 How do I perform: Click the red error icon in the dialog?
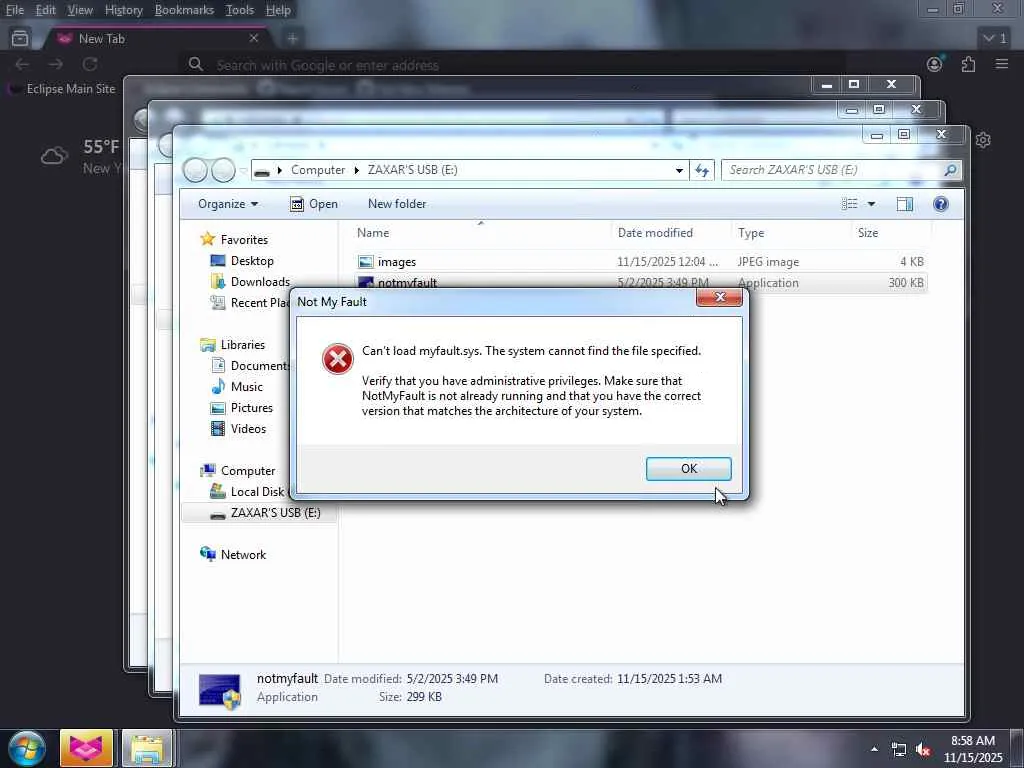(338, 359)
